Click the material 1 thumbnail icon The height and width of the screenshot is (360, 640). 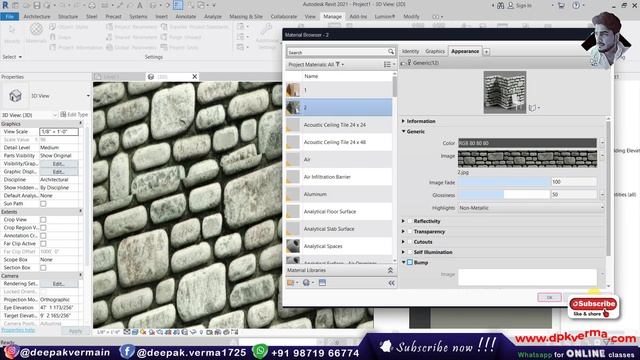pos(293,90)
